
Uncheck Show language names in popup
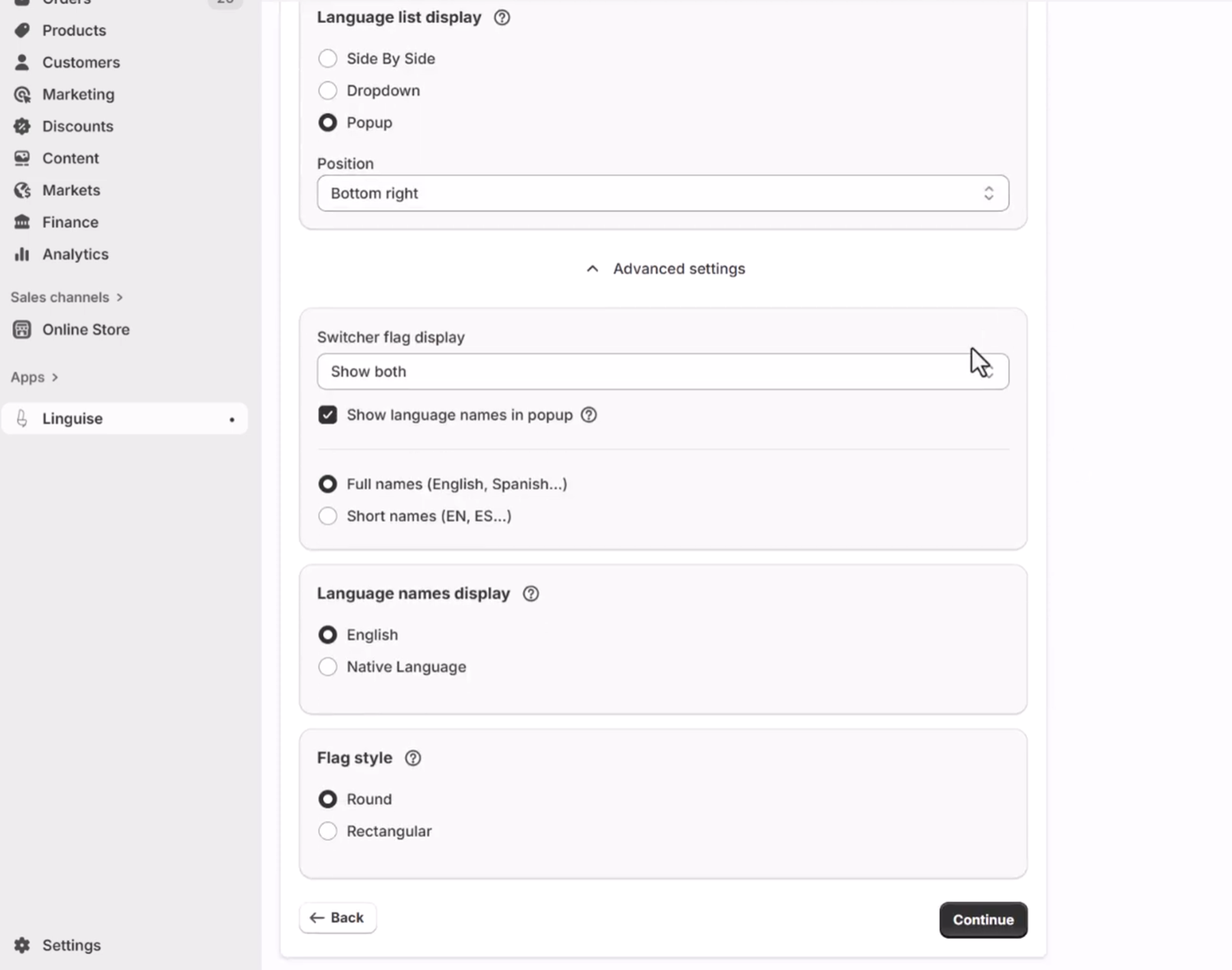tap(328, 415)
